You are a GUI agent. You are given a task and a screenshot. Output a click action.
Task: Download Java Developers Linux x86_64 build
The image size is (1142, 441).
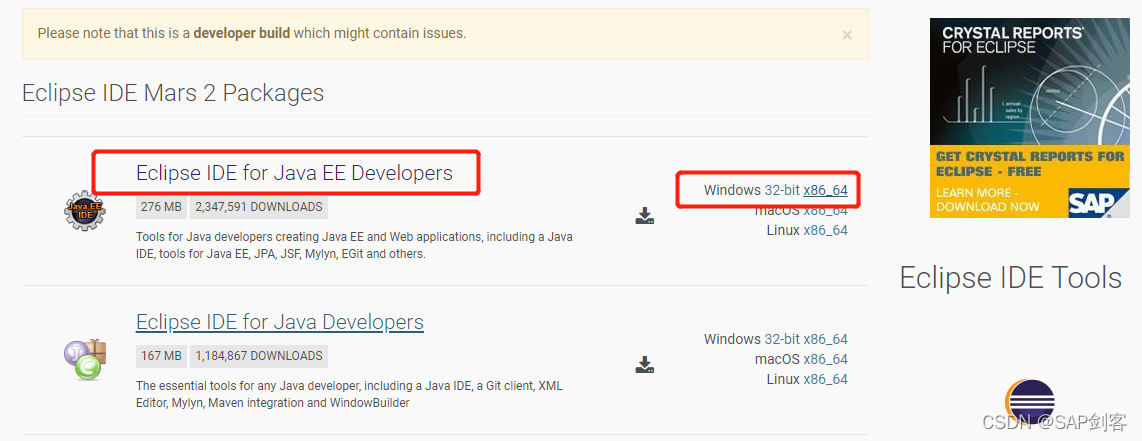tap(825, 379)
